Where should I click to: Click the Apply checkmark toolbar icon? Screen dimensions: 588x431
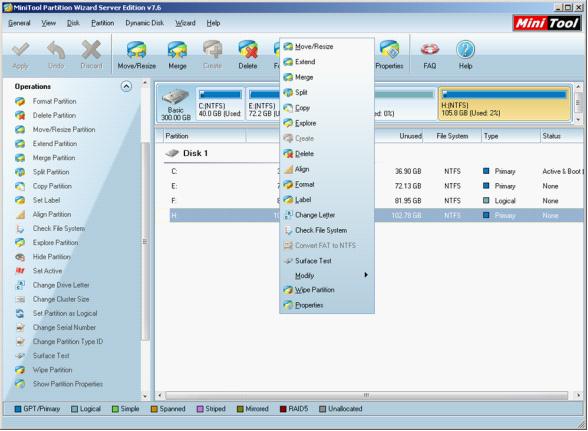click(x=20, y=50)
